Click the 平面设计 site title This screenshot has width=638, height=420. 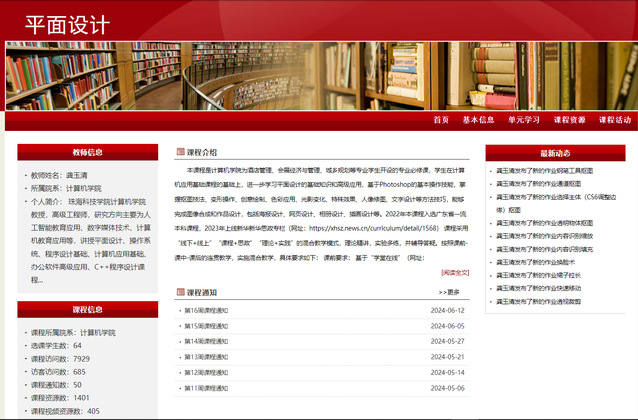(x=68, y=25)
